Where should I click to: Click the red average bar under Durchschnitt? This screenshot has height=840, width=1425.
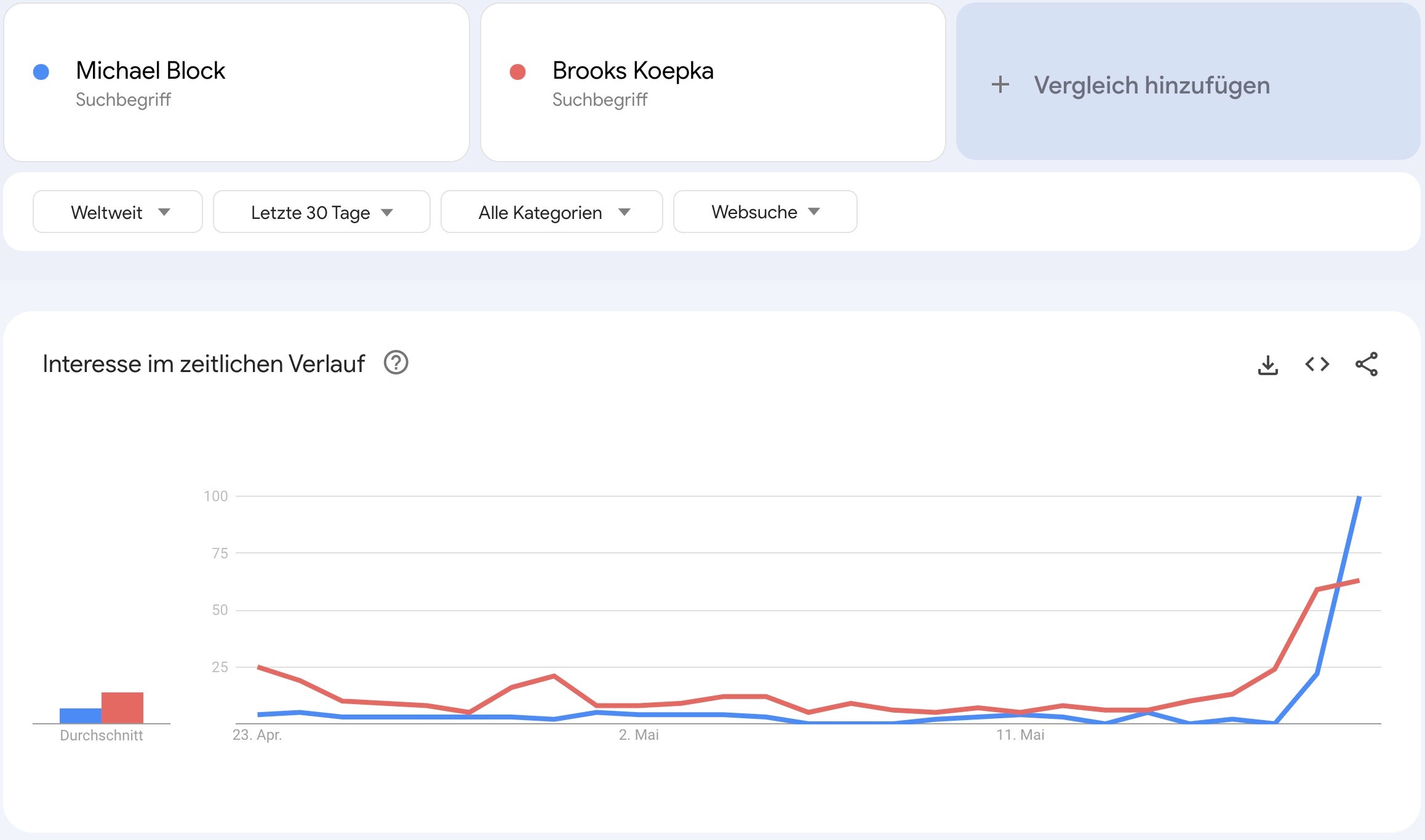[x=122, y=708]
